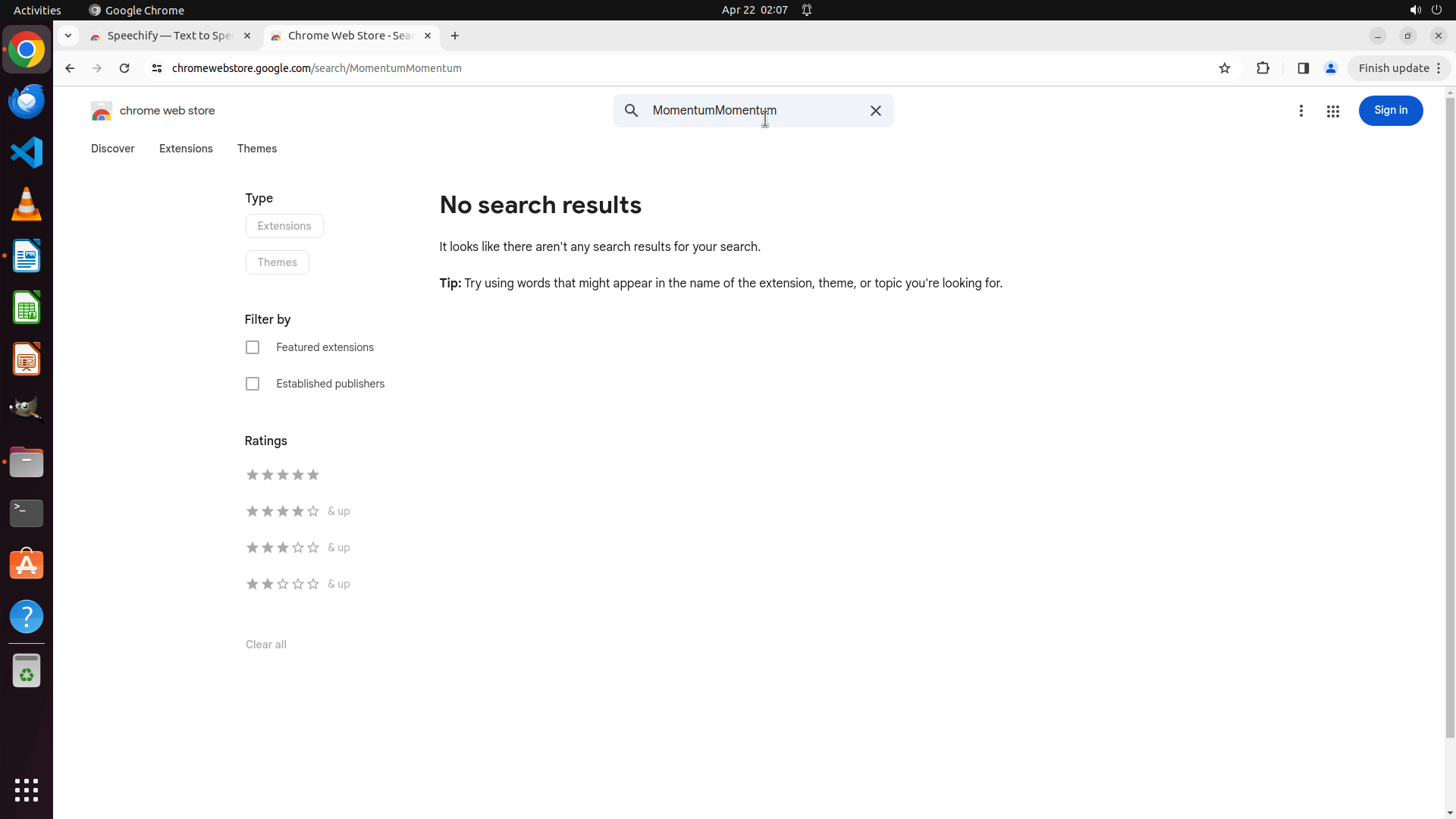Open the Chrome extensions puzzle icon
Screen dimensions: 1456x819
point(1263,68)
